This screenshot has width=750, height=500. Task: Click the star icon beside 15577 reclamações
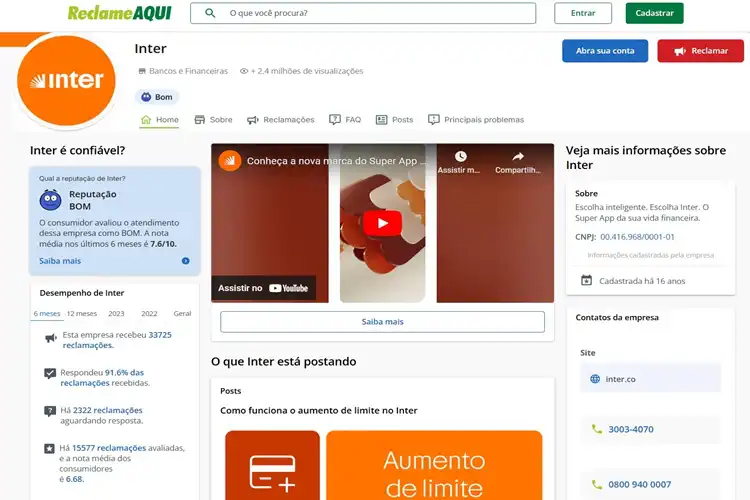49,448
